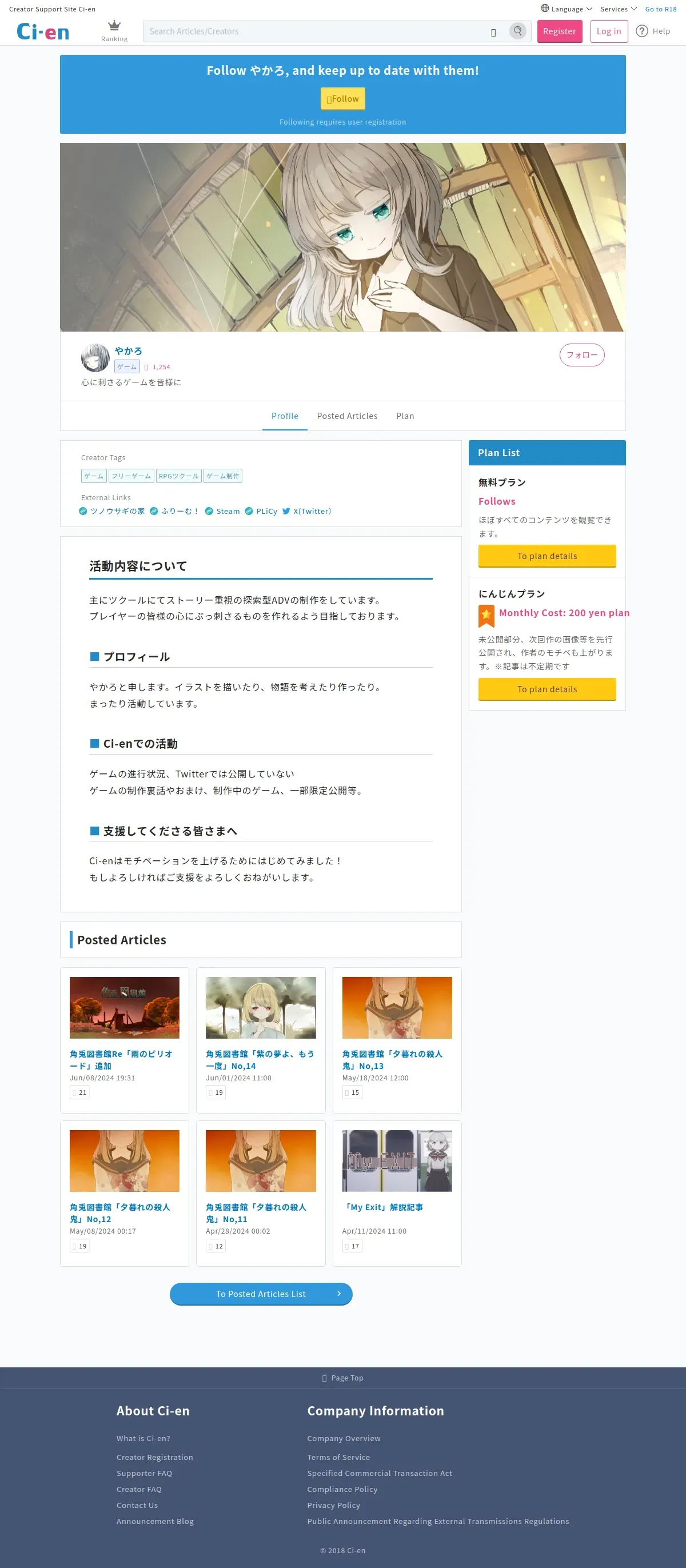Open Compliance Policy footer link

pos(342,1489)
